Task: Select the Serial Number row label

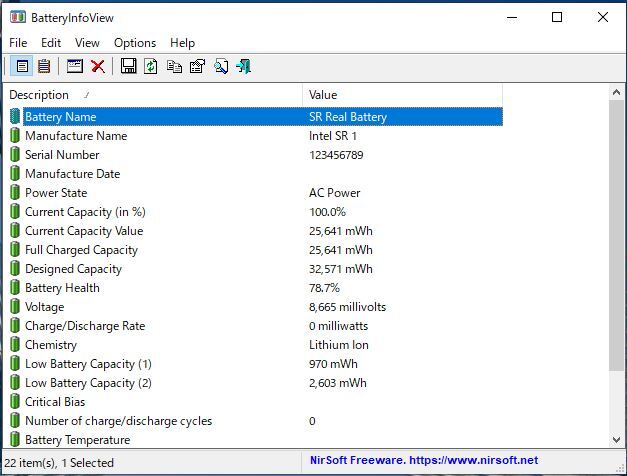Action: 62,154
